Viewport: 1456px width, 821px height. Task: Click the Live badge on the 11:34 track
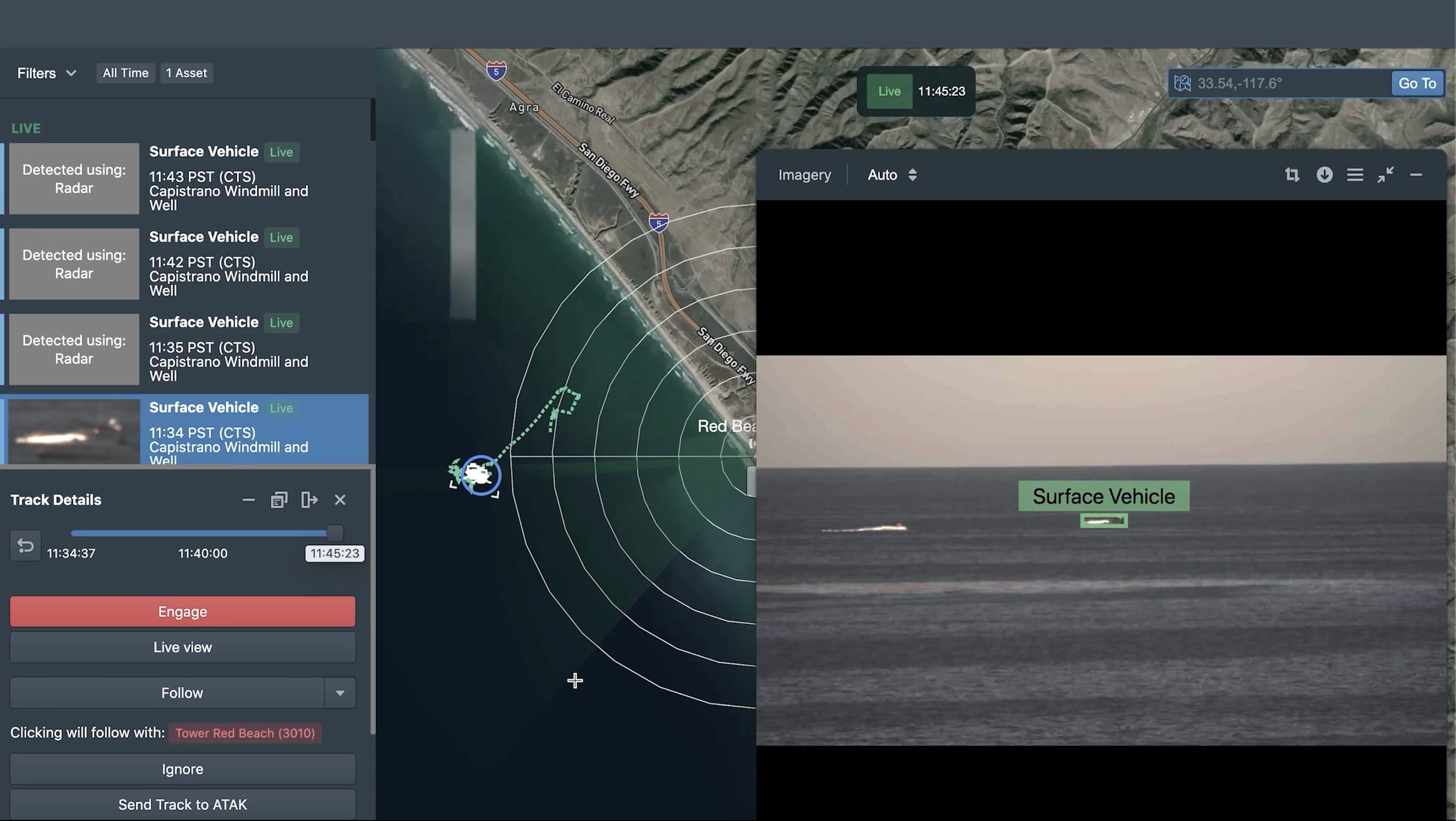click(281, 408)
